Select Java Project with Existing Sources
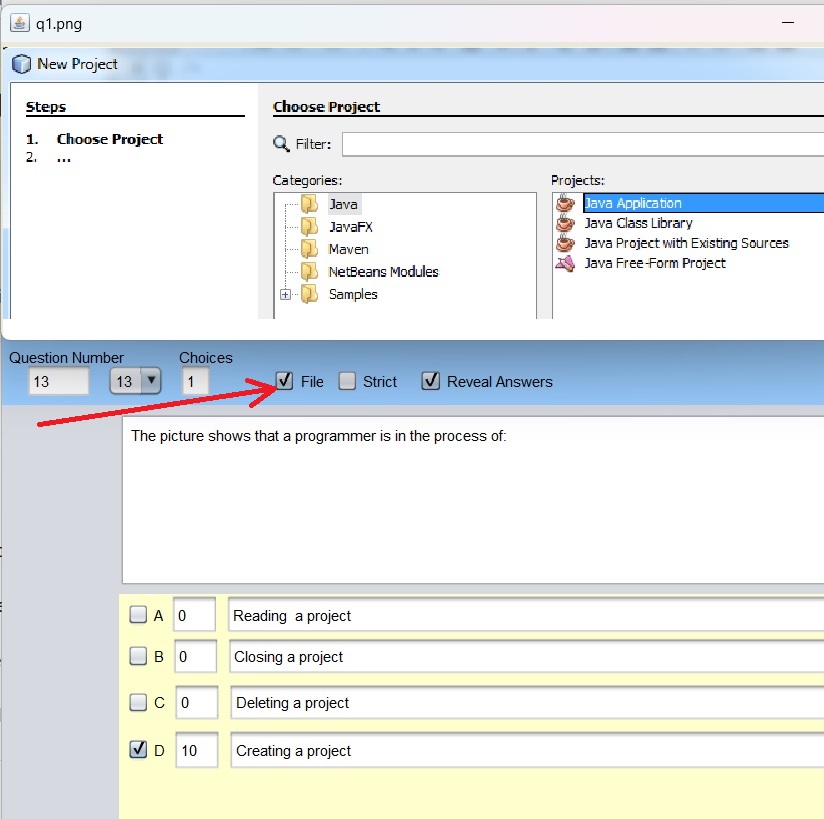824x819 pixels. [x=687, y=243]
